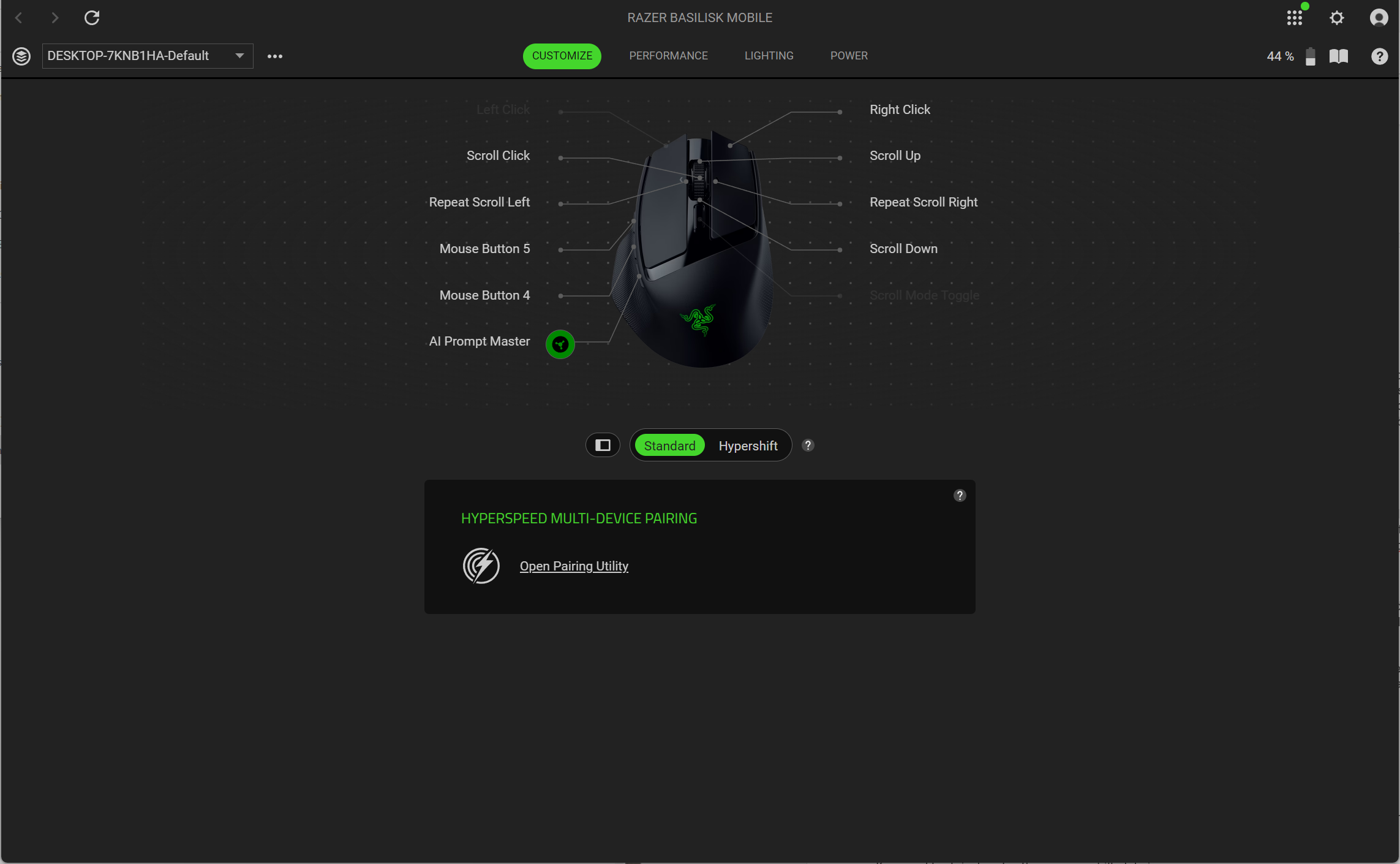Open the user guide book icon
1400x864 pixels.
pyautogui.click(x=1339, y=56)
